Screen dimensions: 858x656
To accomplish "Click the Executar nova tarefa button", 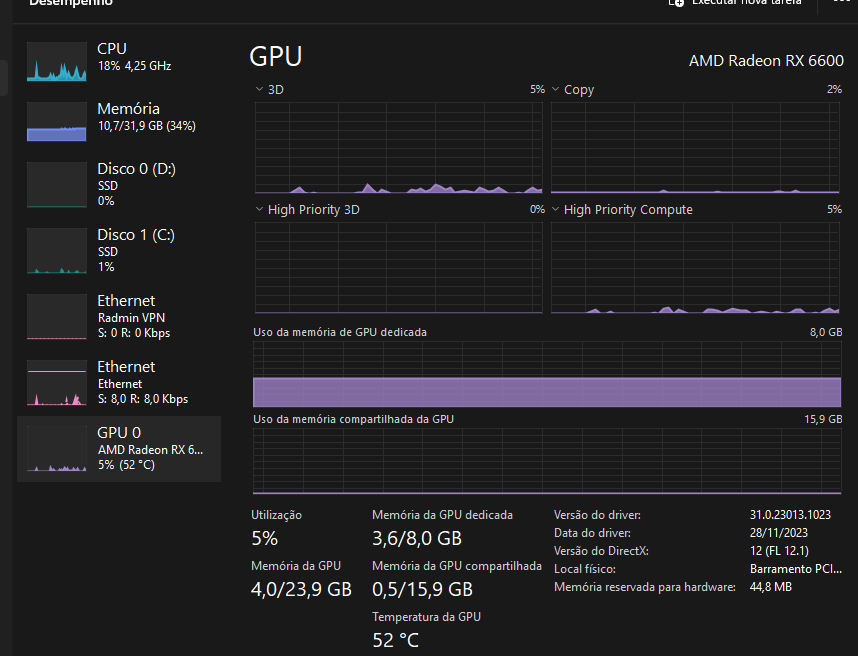I will point(735,3).
